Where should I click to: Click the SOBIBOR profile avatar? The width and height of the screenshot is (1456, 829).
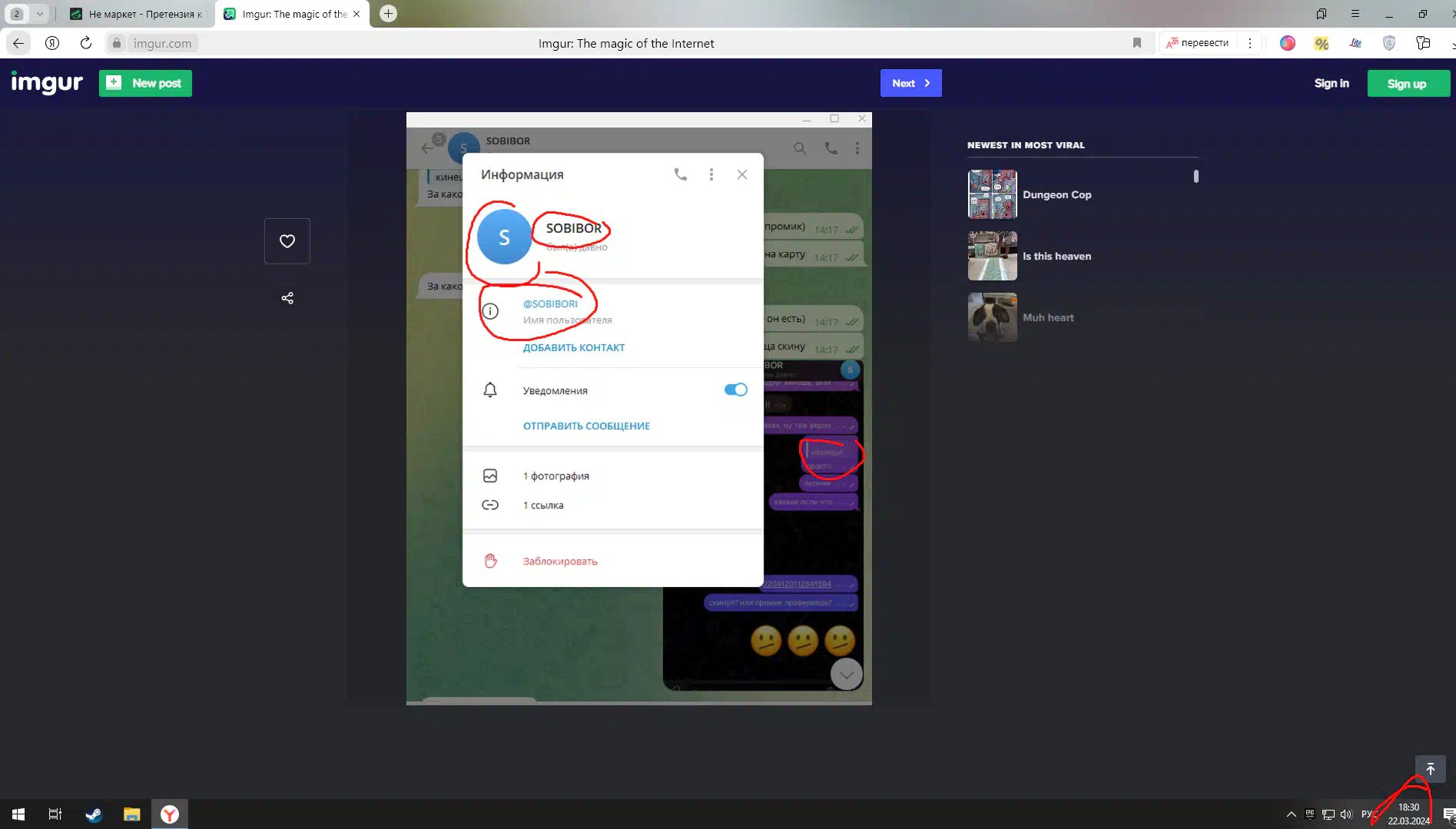[x=504, y=237]
